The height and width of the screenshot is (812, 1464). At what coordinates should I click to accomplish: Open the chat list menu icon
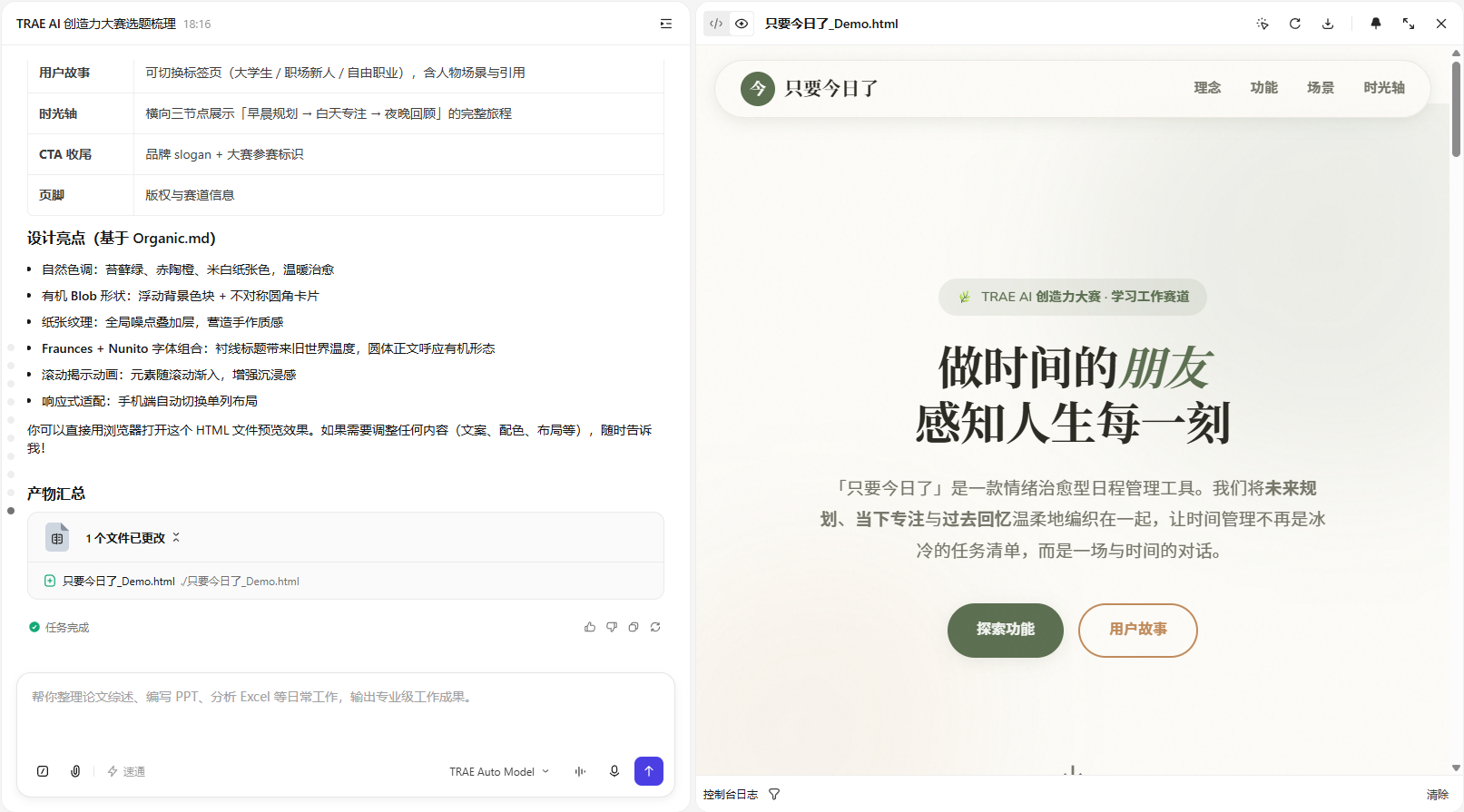click(x=666, y=24)
